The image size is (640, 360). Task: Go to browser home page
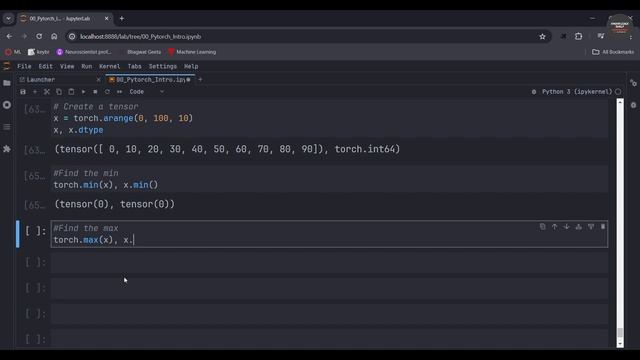tap(54, 36)
